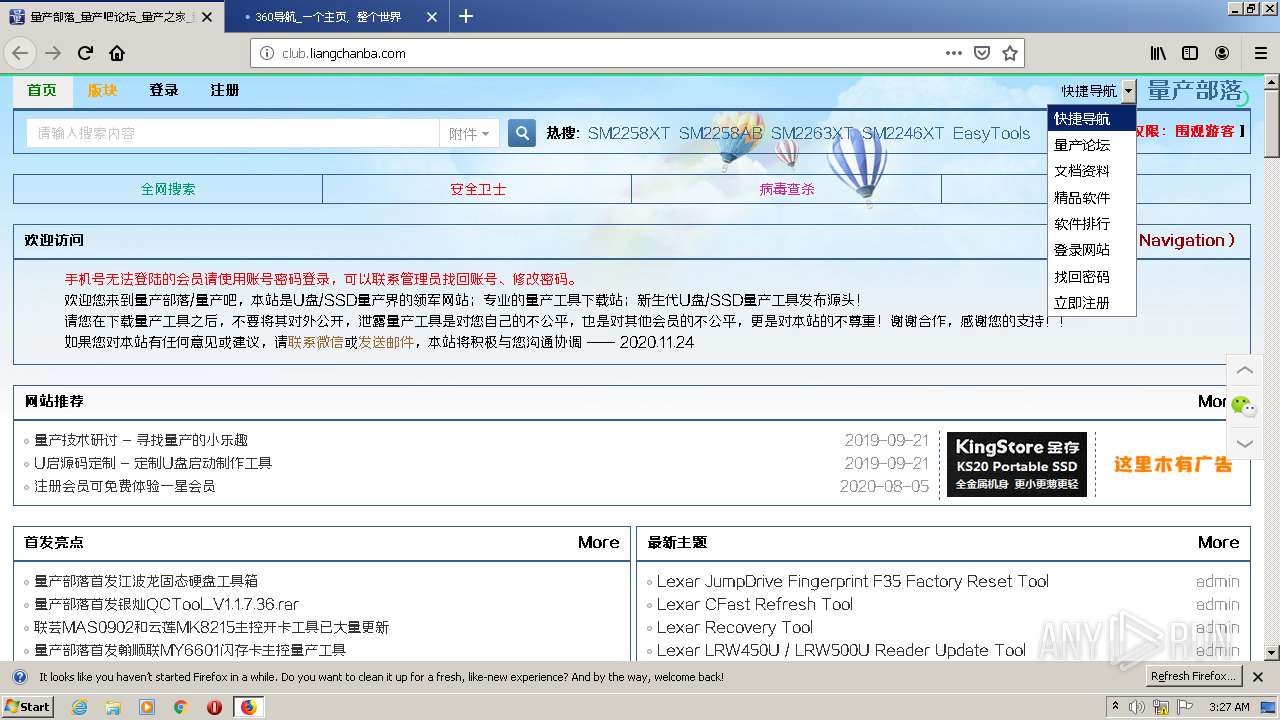Screen dimensions: 1280x720
Task: Search hot keyword SM2258XT
Action: tap(629, 133)
